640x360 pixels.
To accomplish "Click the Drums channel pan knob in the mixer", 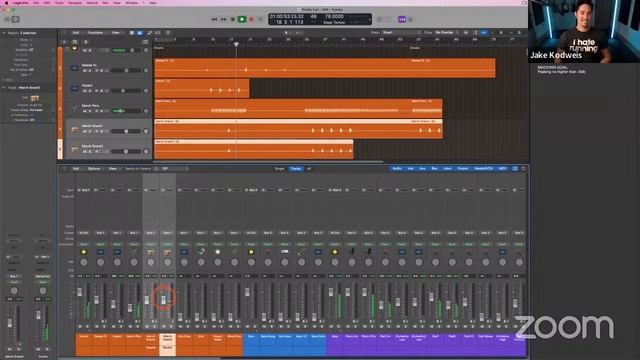I will click(x=84, y=262).
